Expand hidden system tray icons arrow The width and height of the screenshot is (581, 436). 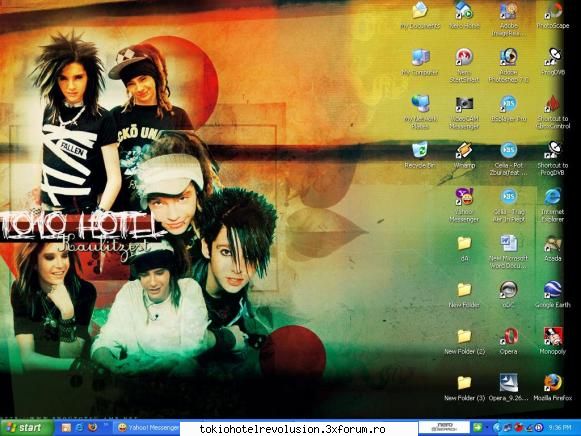click(x=496, y=428)
